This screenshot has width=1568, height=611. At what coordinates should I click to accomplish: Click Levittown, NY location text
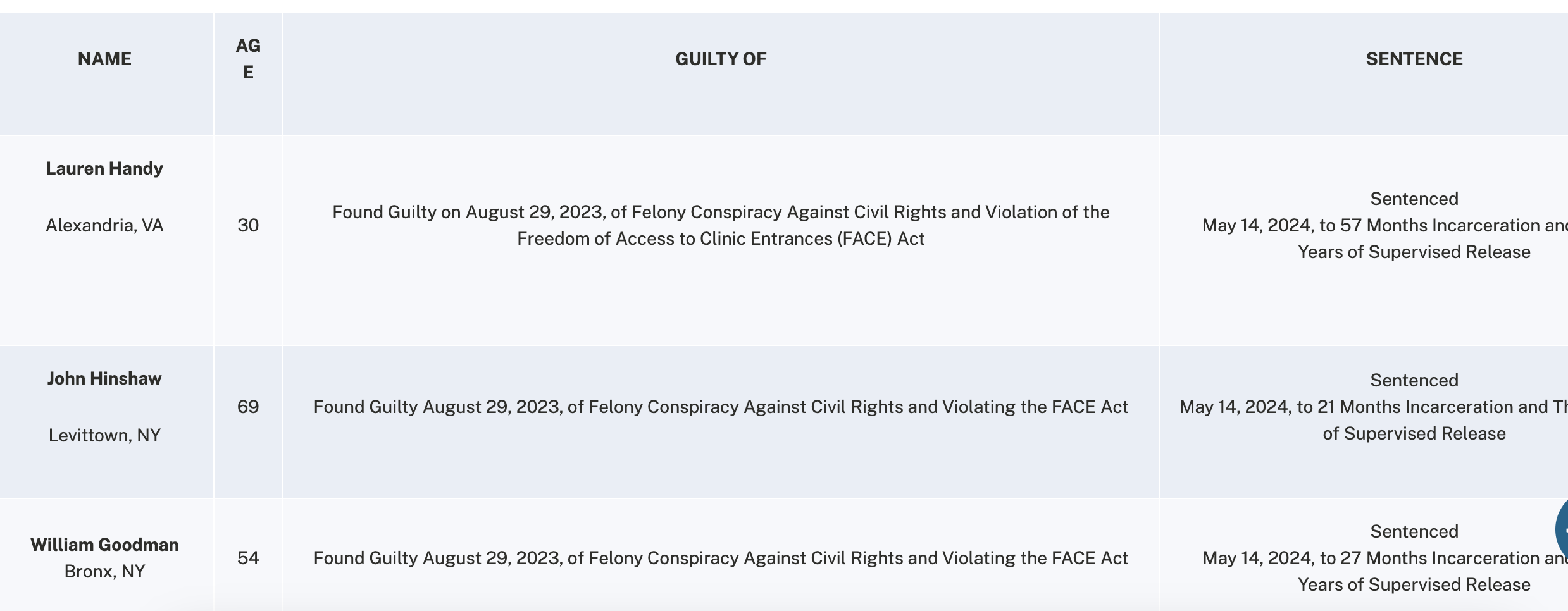coord(104,435)
